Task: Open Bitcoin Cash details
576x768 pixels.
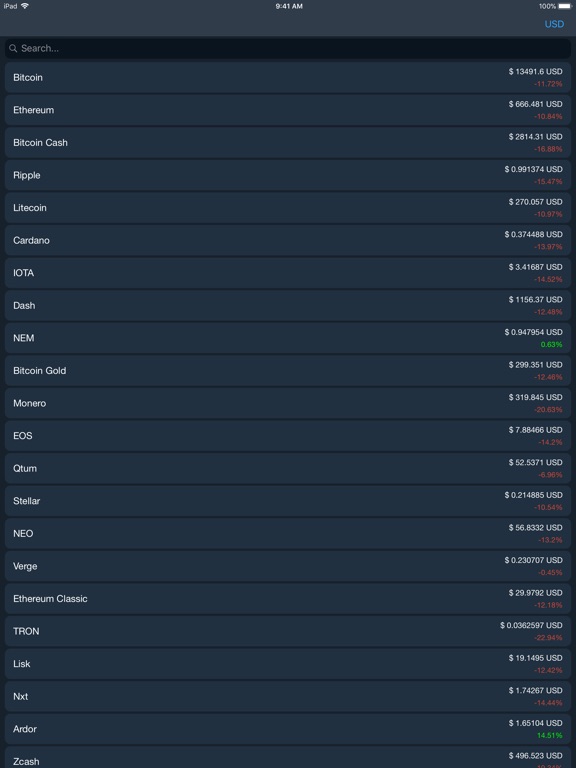Action: [x=288, y=143]
